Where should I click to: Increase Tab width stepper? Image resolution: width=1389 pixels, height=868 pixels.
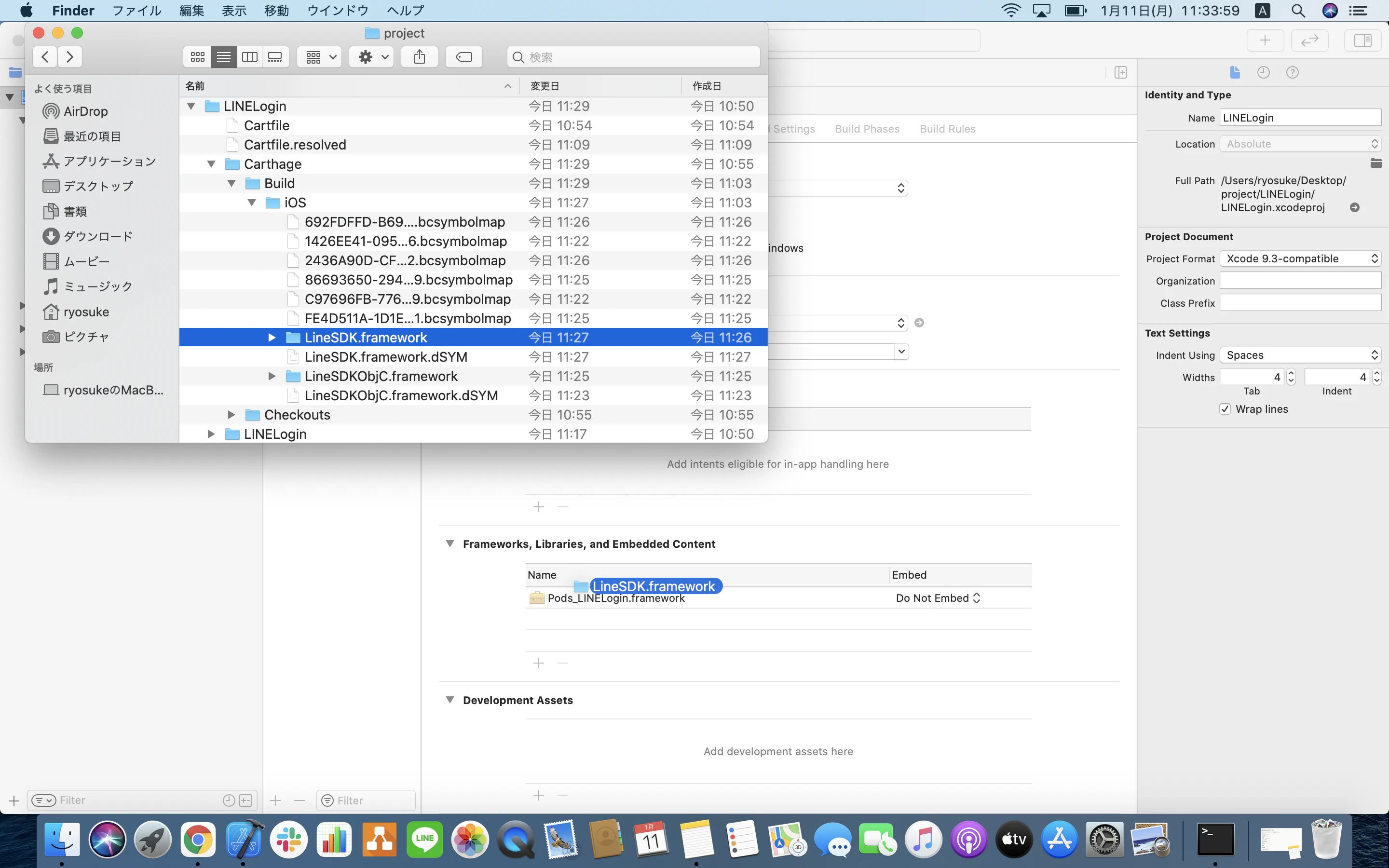coord(1291,373)
